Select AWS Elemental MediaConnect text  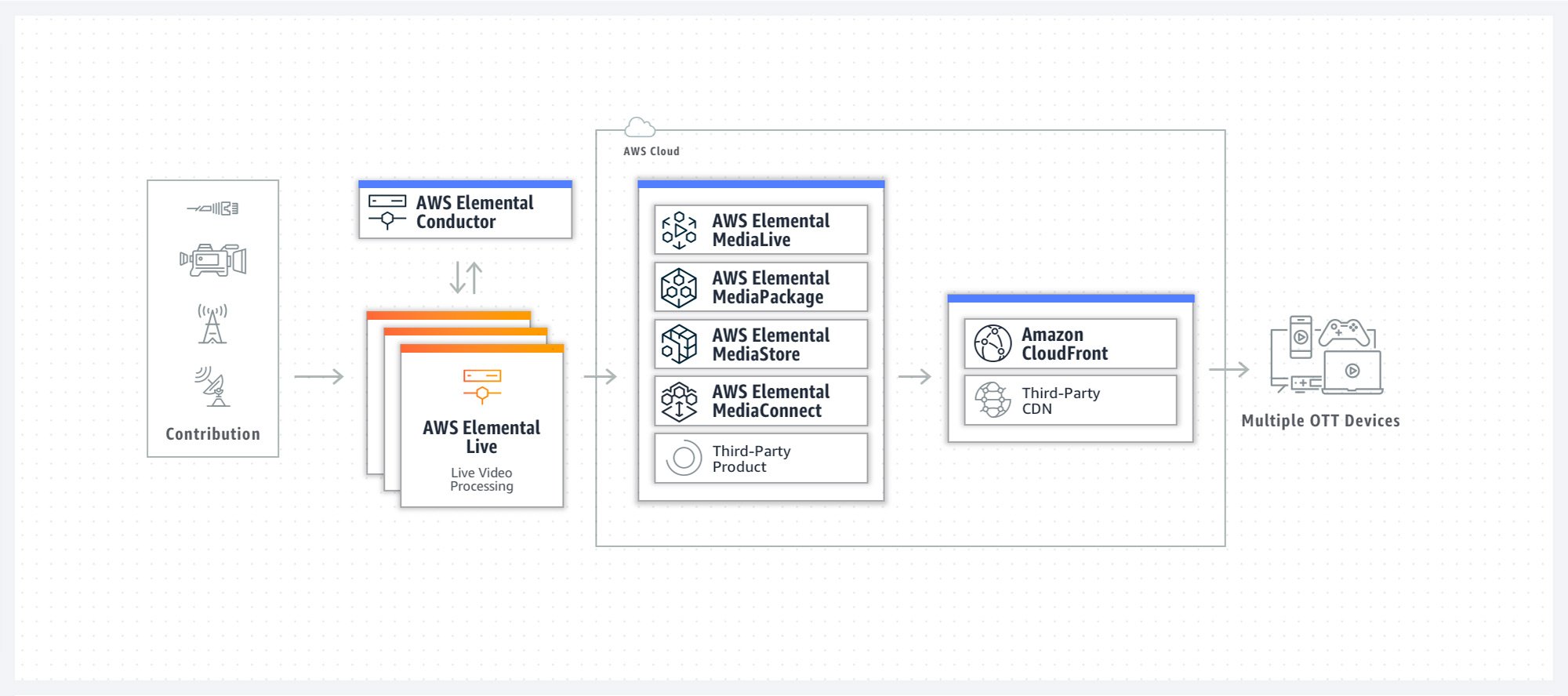[x=771, y=401]
